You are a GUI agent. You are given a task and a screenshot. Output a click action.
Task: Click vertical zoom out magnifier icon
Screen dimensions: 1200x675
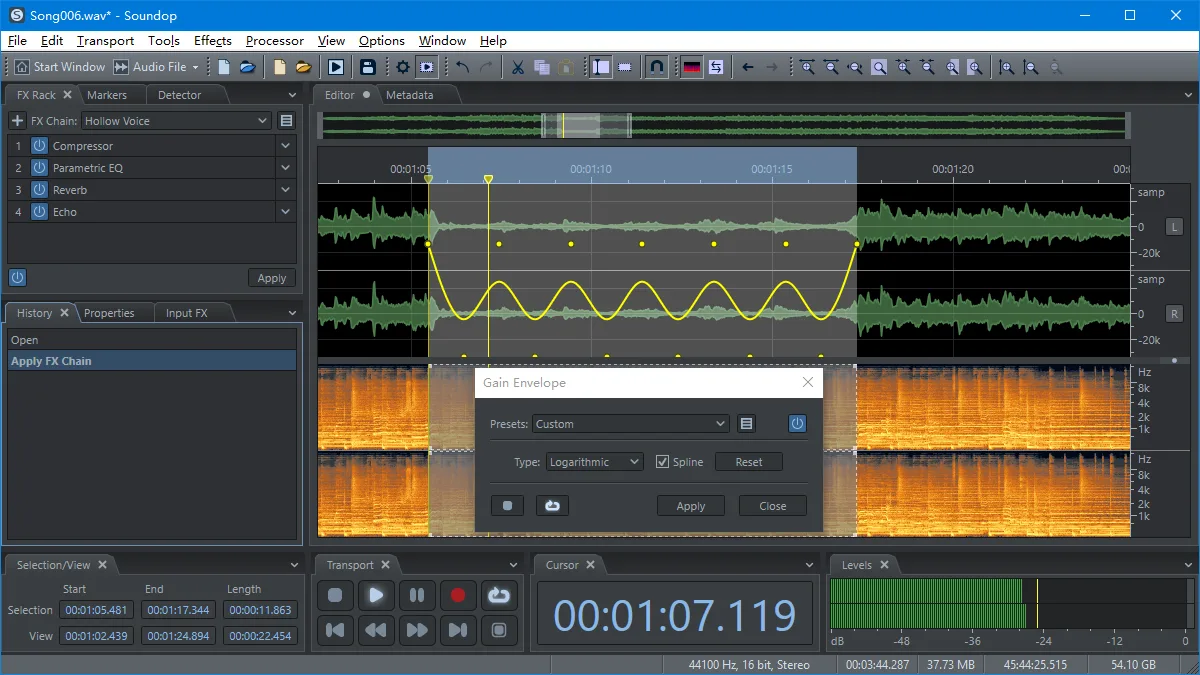click(1031, 67)
